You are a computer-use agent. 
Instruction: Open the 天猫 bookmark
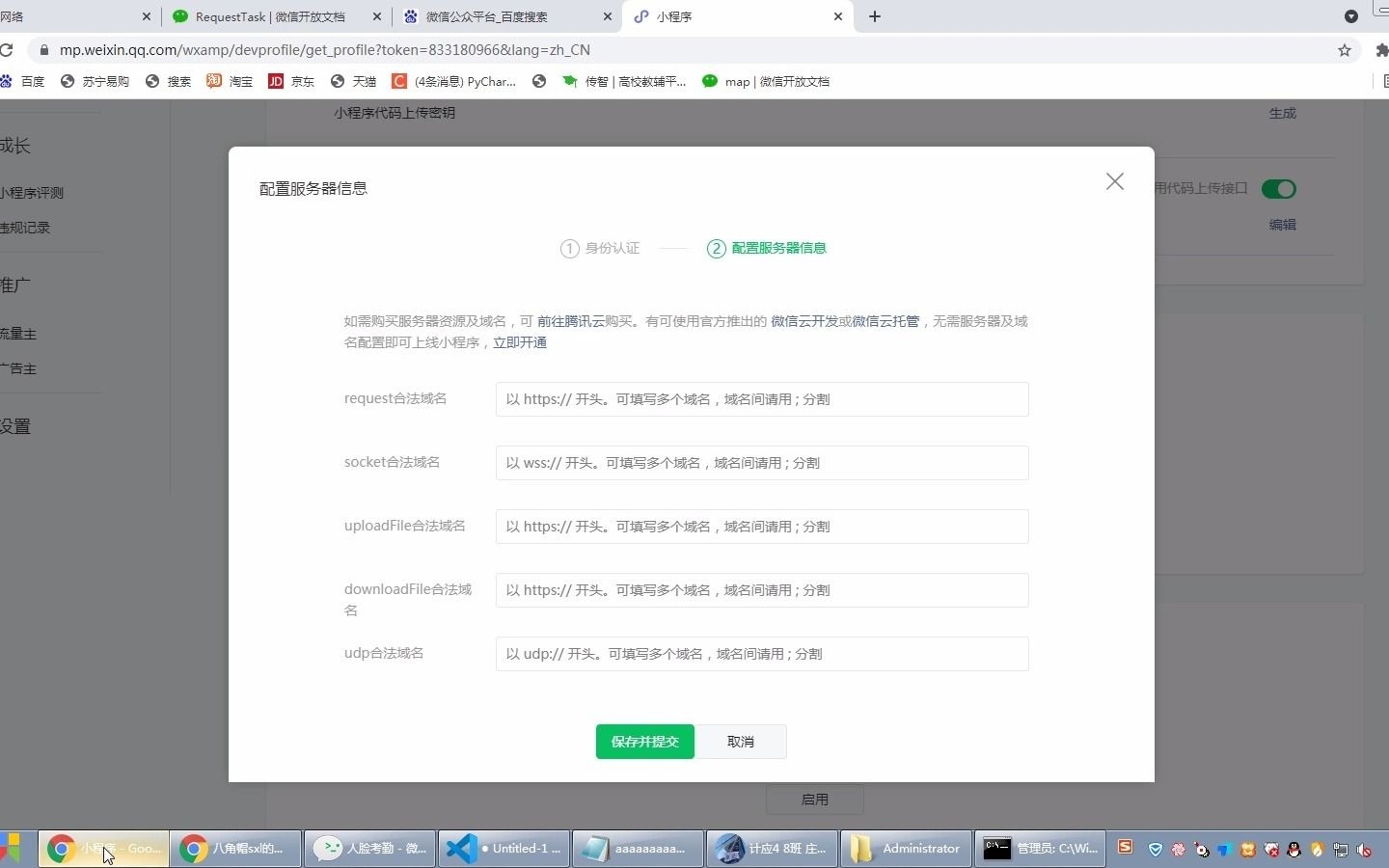pyautogui.click(x=353, y=82)
